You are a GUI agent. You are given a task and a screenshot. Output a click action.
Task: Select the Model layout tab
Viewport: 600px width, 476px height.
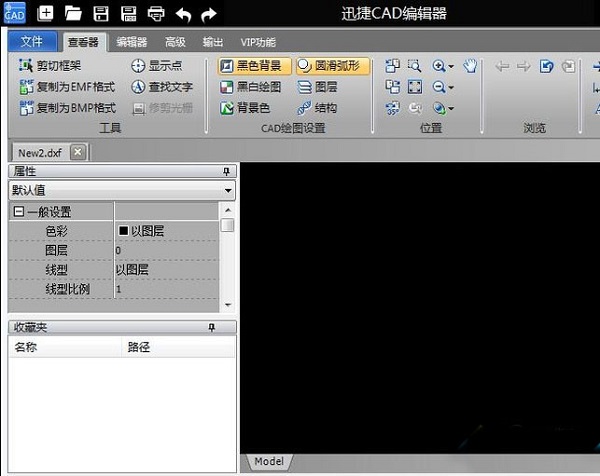269,461
